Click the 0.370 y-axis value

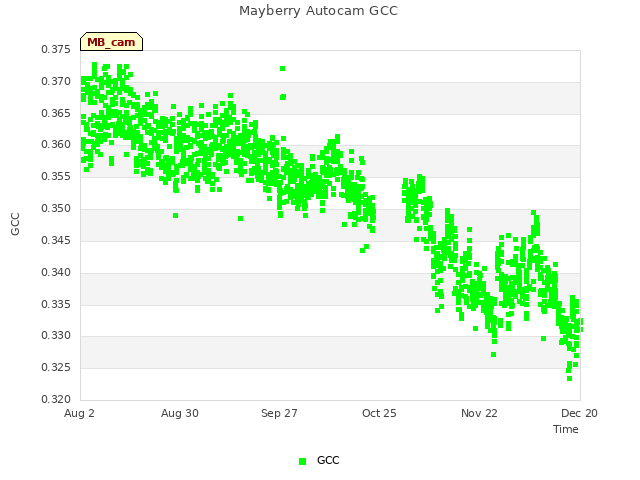56,81
